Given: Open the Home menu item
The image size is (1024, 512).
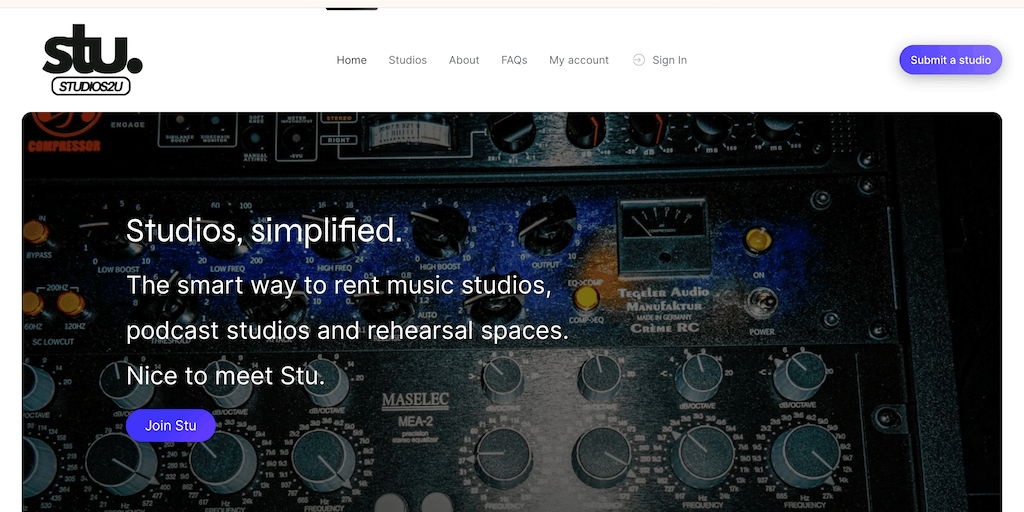Looking at the screenshot, I should coord(351,60).
